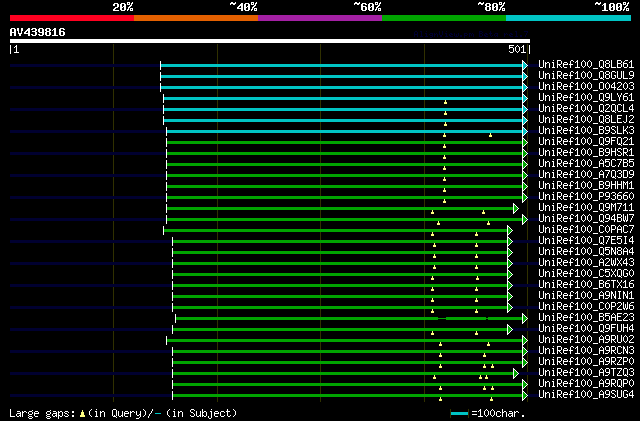Click the arrowhead ending the C5XQG0 alignment bar

[510, 275]
